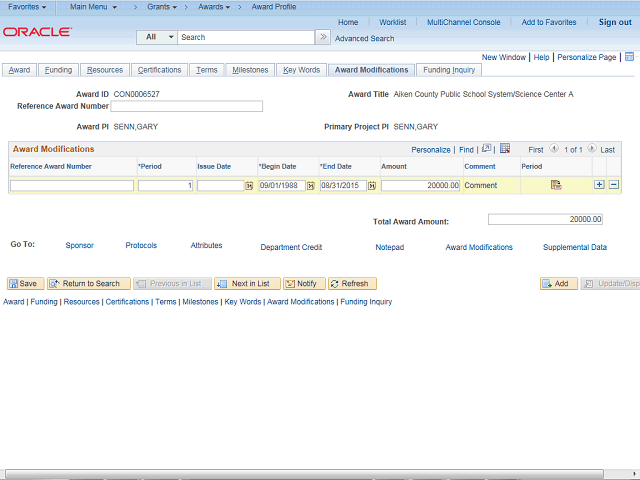The height and width of the screenshot is (480, 640).
Task: Go to Notepad link
Action: coord(390,247)
